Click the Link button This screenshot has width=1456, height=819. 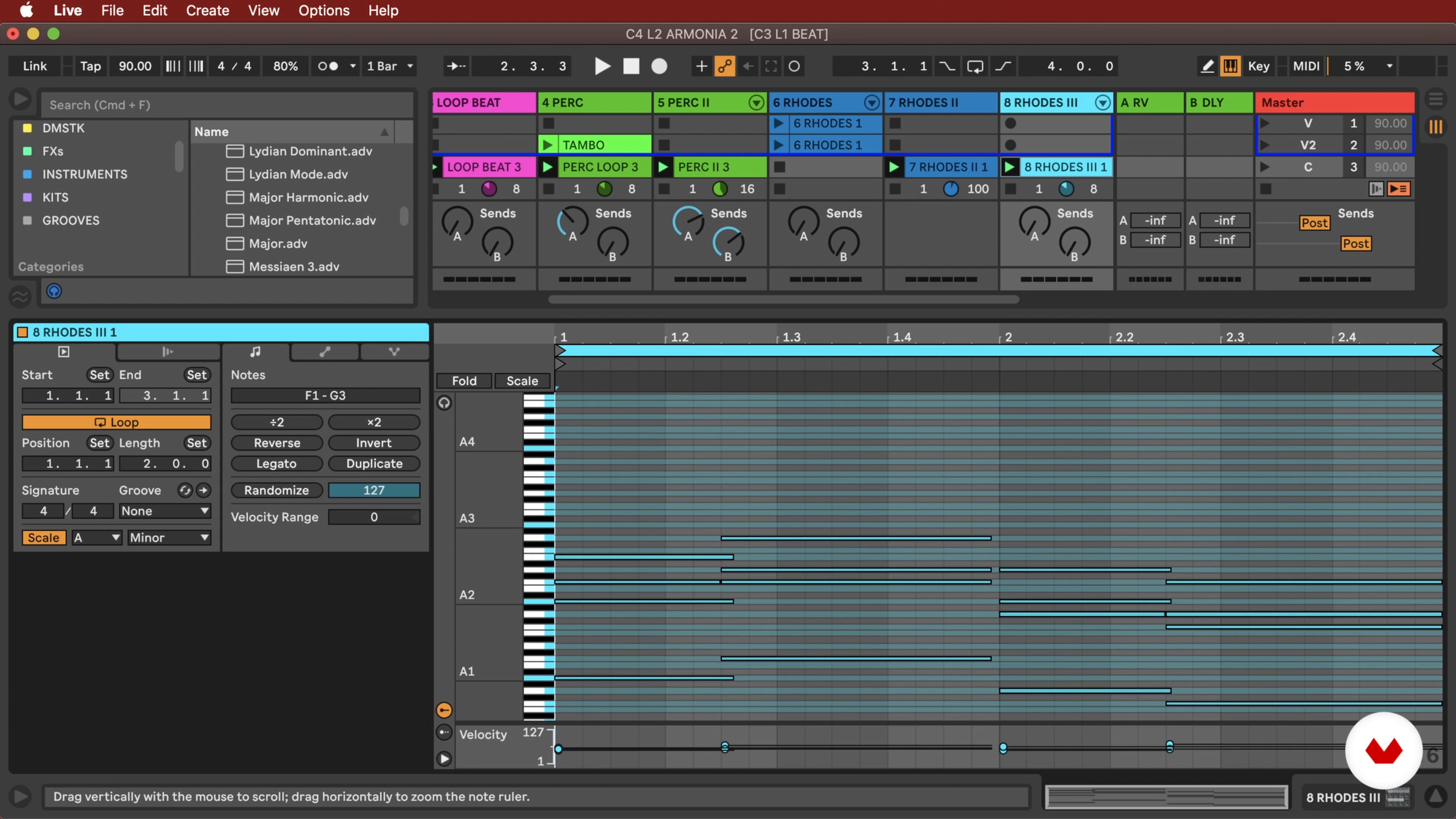coord(35,66)
